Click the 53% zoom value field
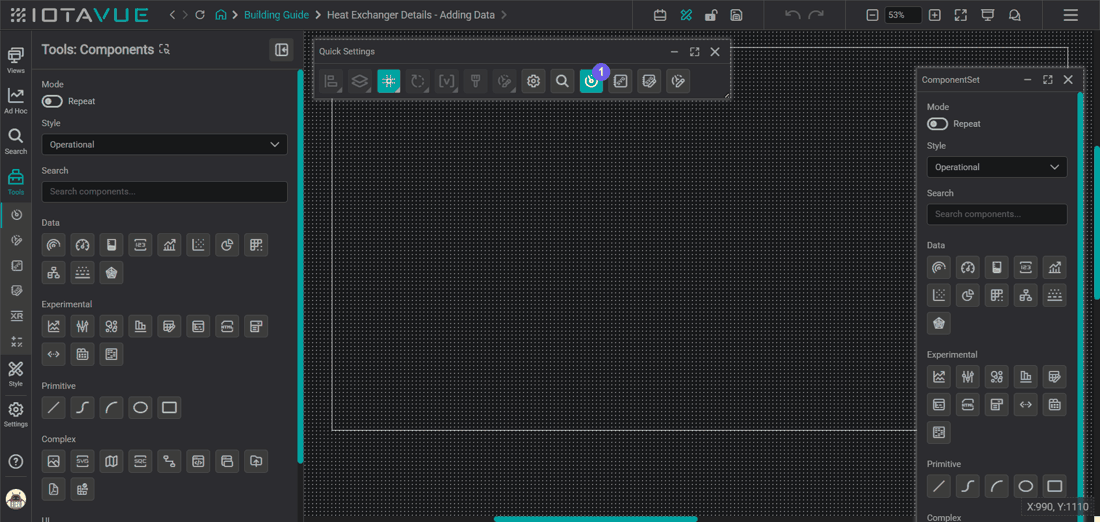This screenshot has width=1100, height=522. point(904,15)
